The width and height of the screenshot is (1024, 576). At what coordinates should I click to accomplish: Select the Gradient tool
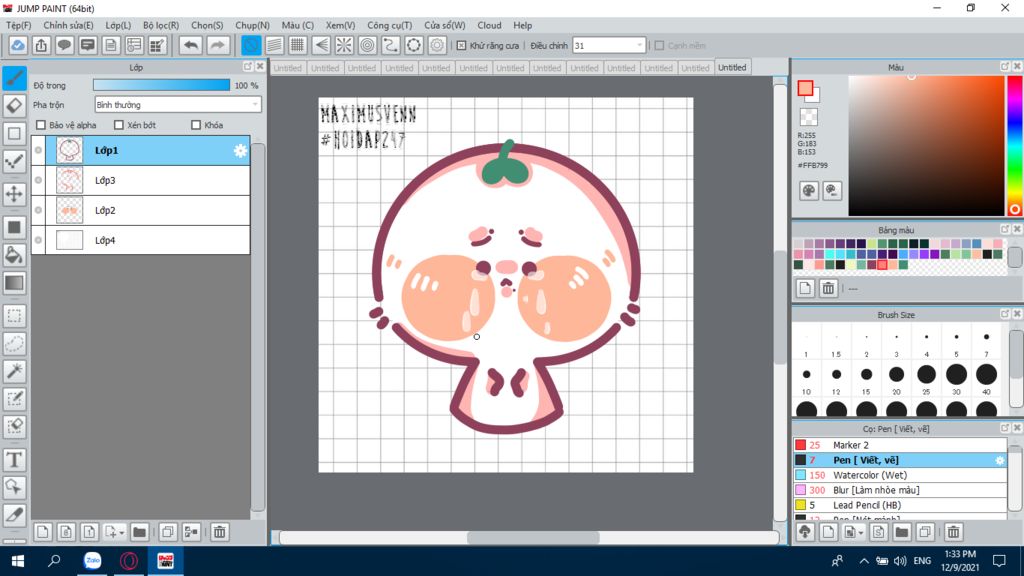click(x=14, y=283)
